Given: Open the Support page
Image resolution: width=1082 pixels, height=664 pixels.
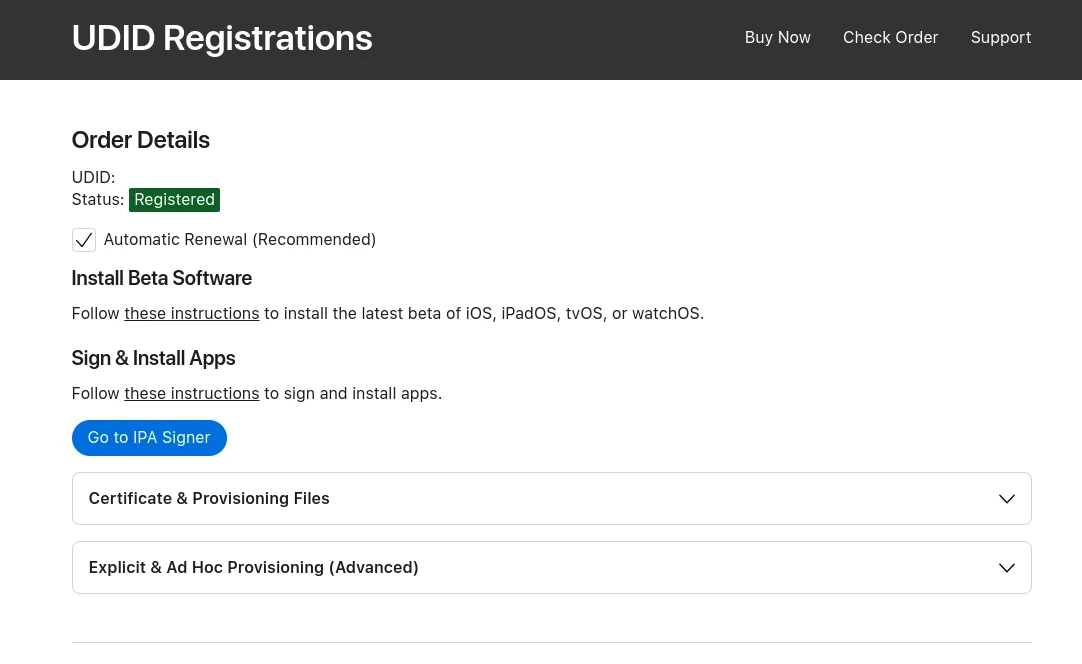Looking at the screenshot, I should pos(1000,38).
